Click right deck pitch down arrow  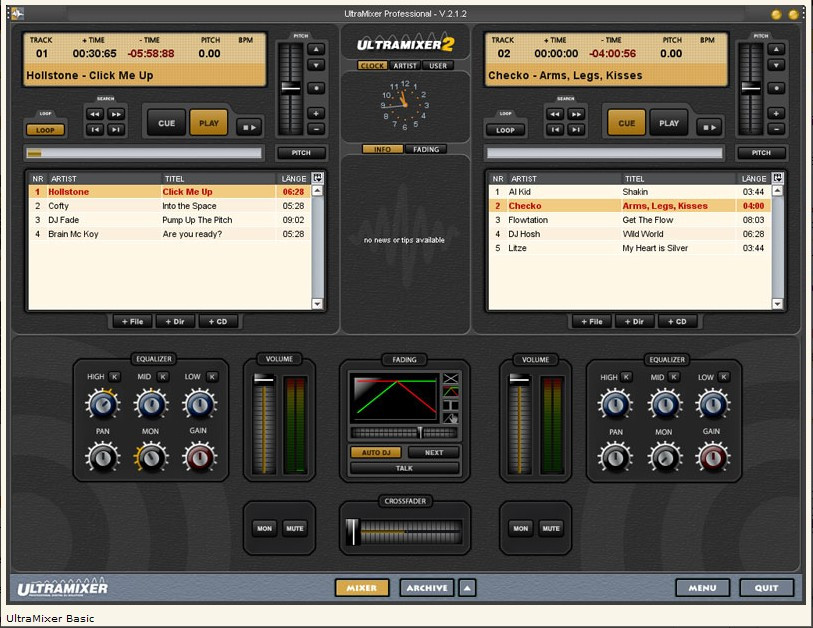pos(776,65)
